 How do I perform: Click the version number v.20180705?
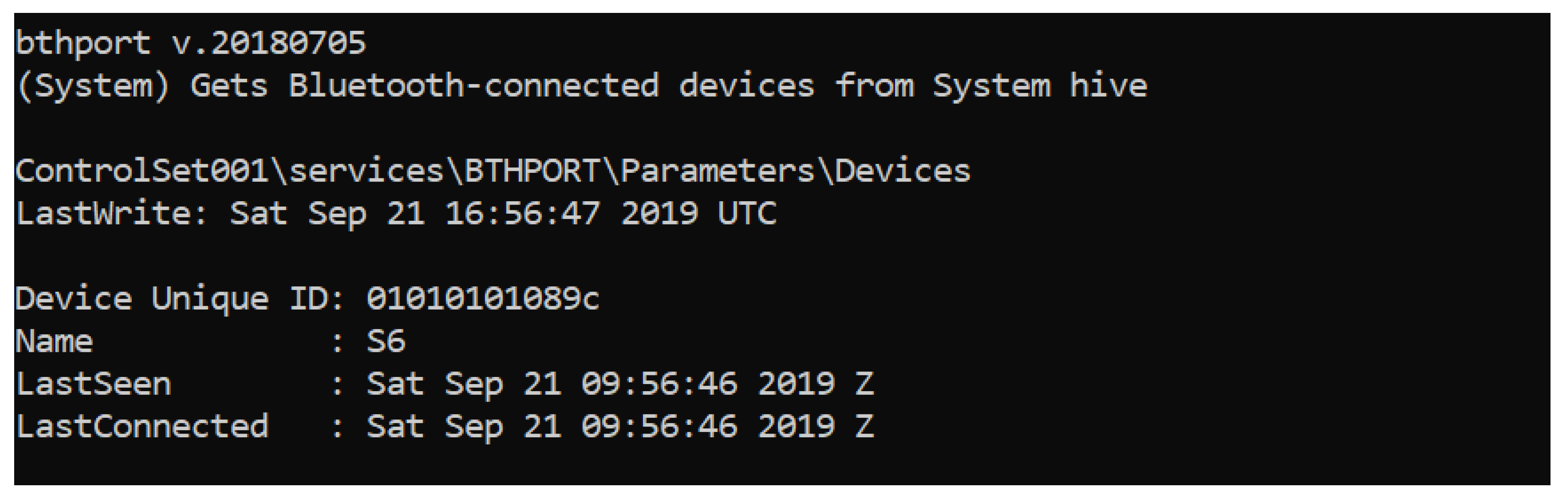[x=269, y=44]
